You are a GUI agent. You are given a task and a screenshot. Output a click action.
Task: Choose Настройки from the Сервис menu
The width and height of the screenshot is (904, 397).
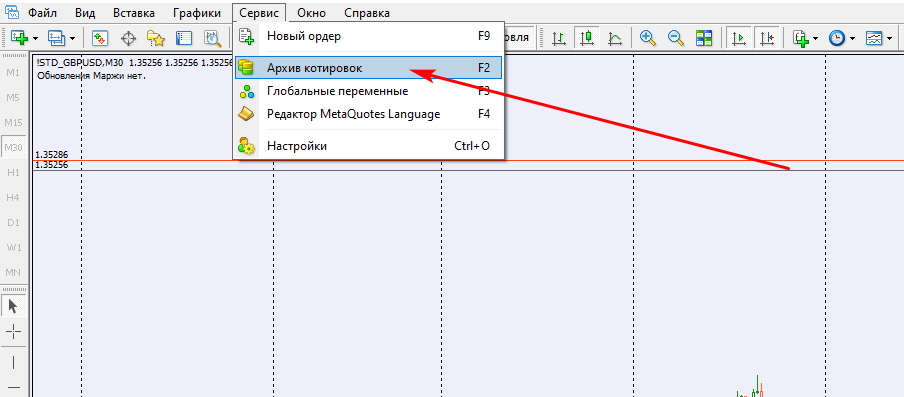tap(369, 146)
